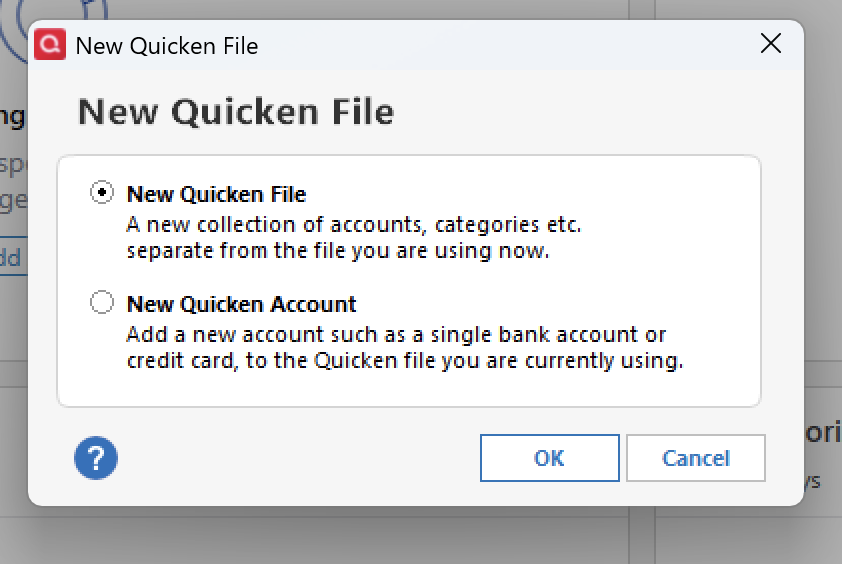Screen dimensions: 842x564
Task: Click the blank area between the help icon and OK
Action: click(x=300, y=458)
